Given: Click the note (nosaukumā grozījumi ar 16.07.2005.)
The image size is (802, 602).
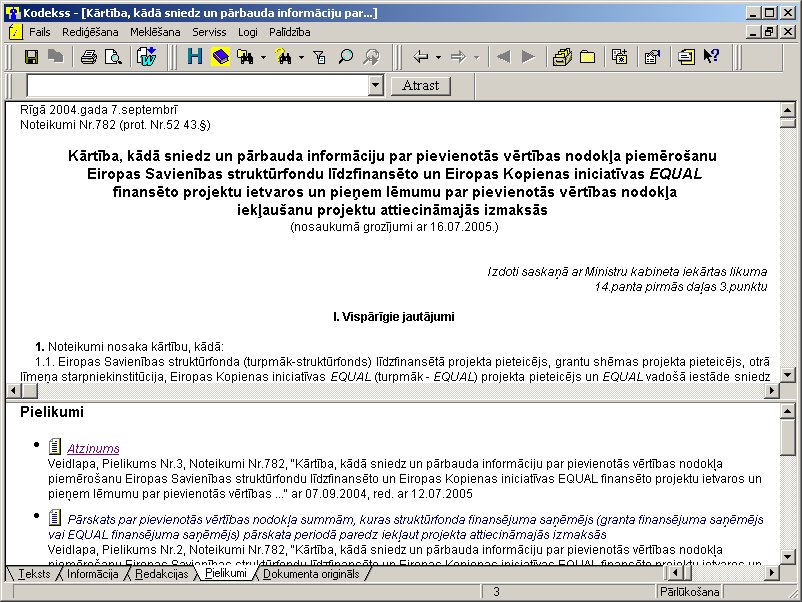Looking at the screenshot, I should 394,227.
